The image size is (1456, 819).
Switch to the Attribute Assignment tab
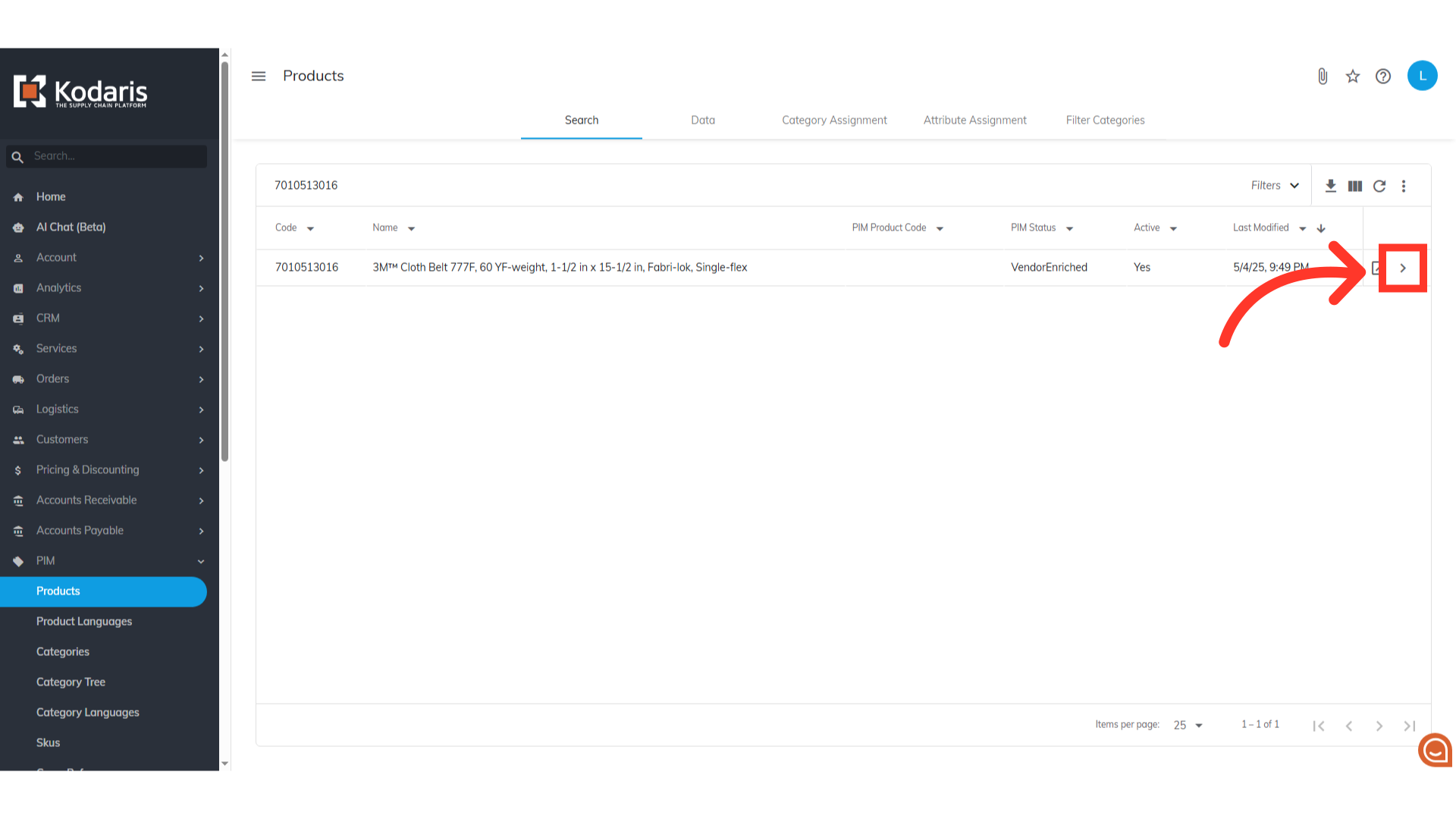click(974, 120)
